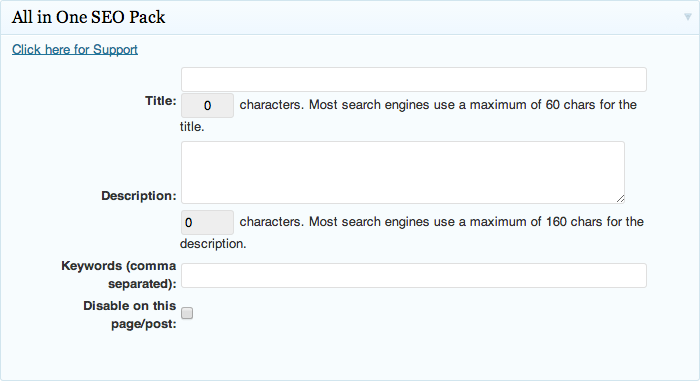Click the Description character count box
This screenshot has height=381, width=700.
tap(207, 222)
